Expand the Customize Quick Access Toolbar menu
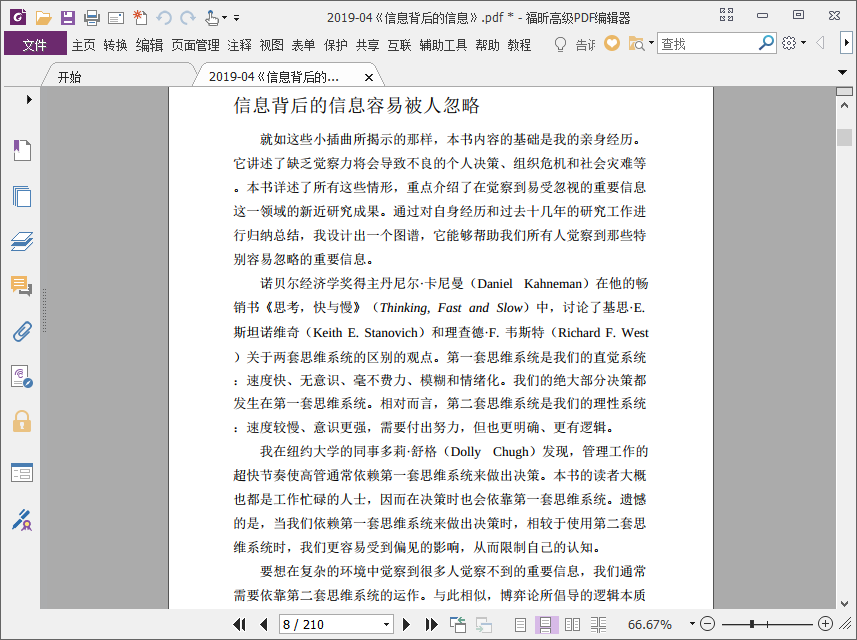Viewport: 857px width, 640px height. [237, 18]
